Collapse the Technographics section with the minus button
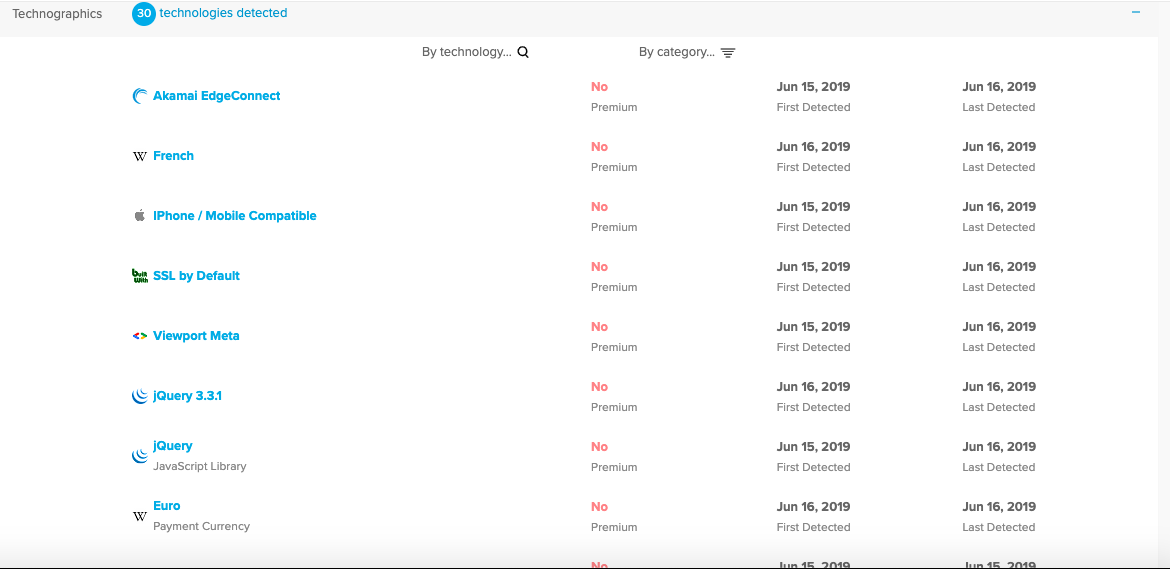Image resolution: width=1170 pixels, height=569 pixels. tap(1136, 12)
